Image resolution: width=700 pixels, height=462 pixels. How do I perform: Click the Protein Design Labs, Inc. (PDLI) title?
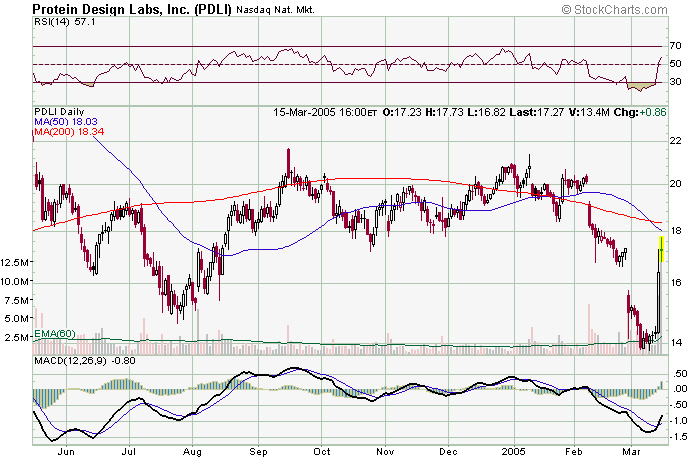[132, 9]
